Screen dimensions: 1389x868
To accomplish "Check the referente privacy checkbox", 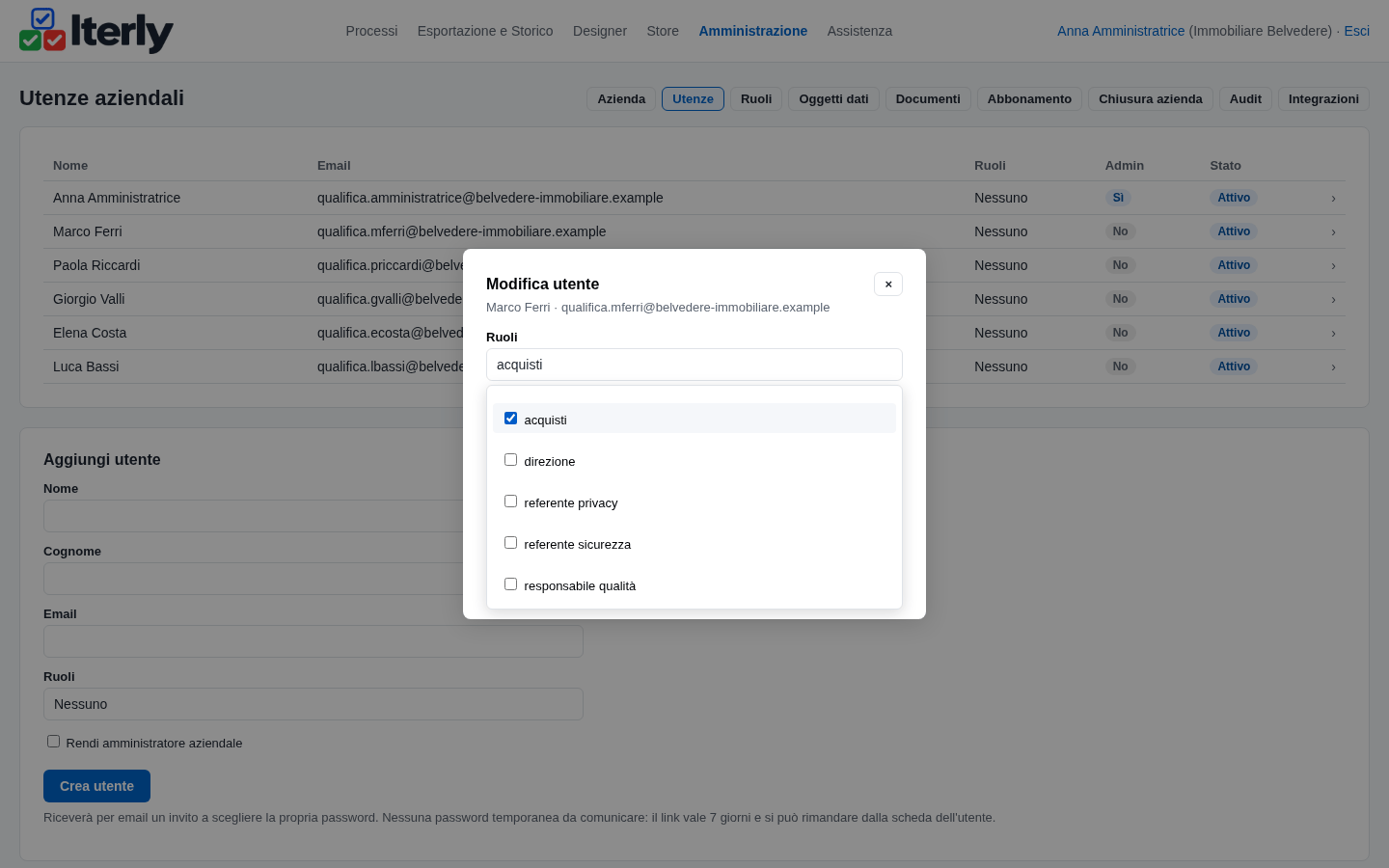I will 511,502.
